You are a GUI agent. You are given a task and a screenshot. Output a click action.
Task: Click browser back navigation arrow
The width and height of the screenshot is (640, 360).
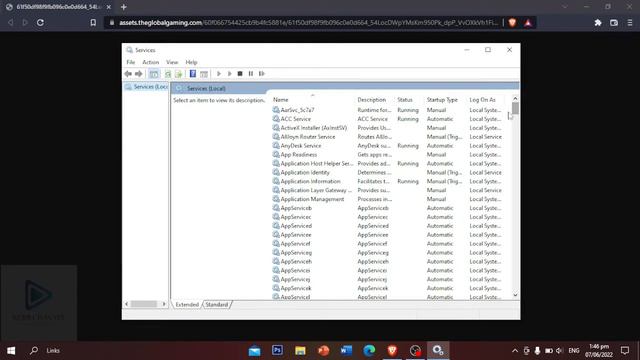pyautogui.click(x=11, y=22)
